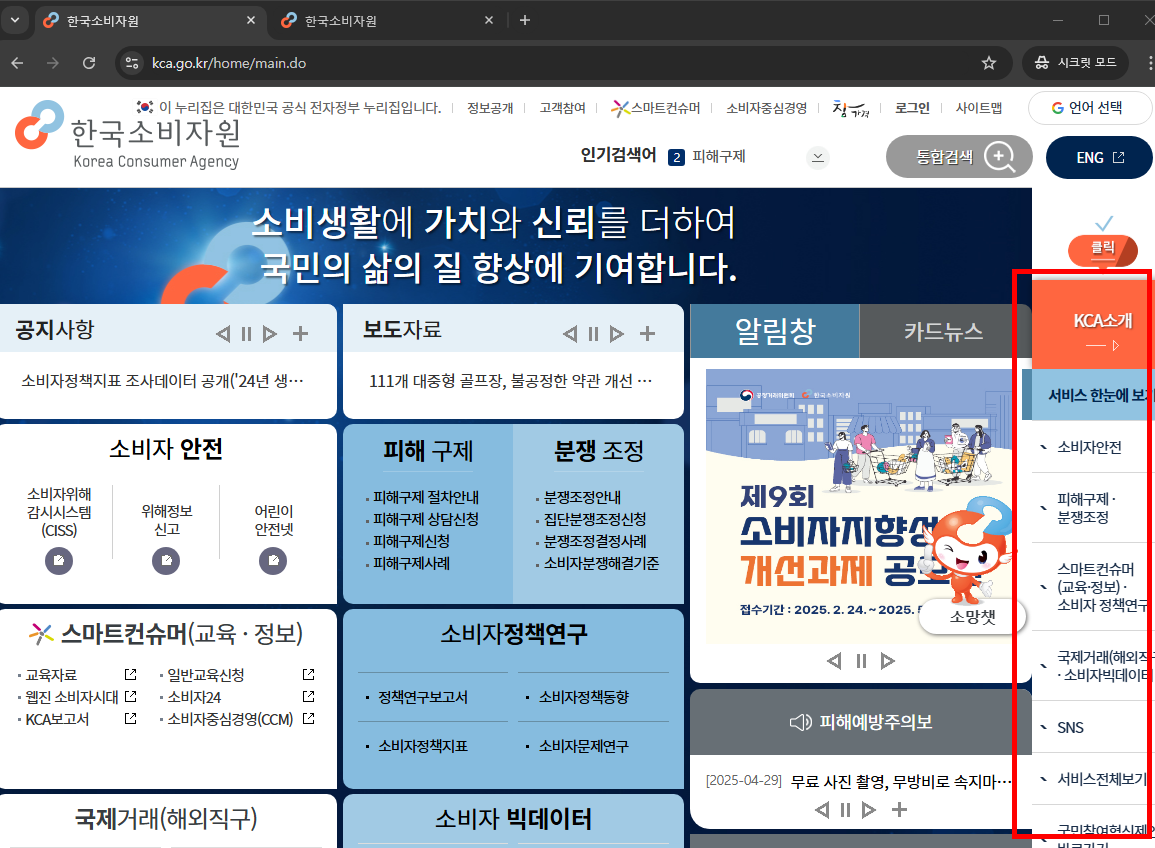Click the report icon under 위해정보 신고
Screen dimensions: 1155x848
(x=166, y=561)
